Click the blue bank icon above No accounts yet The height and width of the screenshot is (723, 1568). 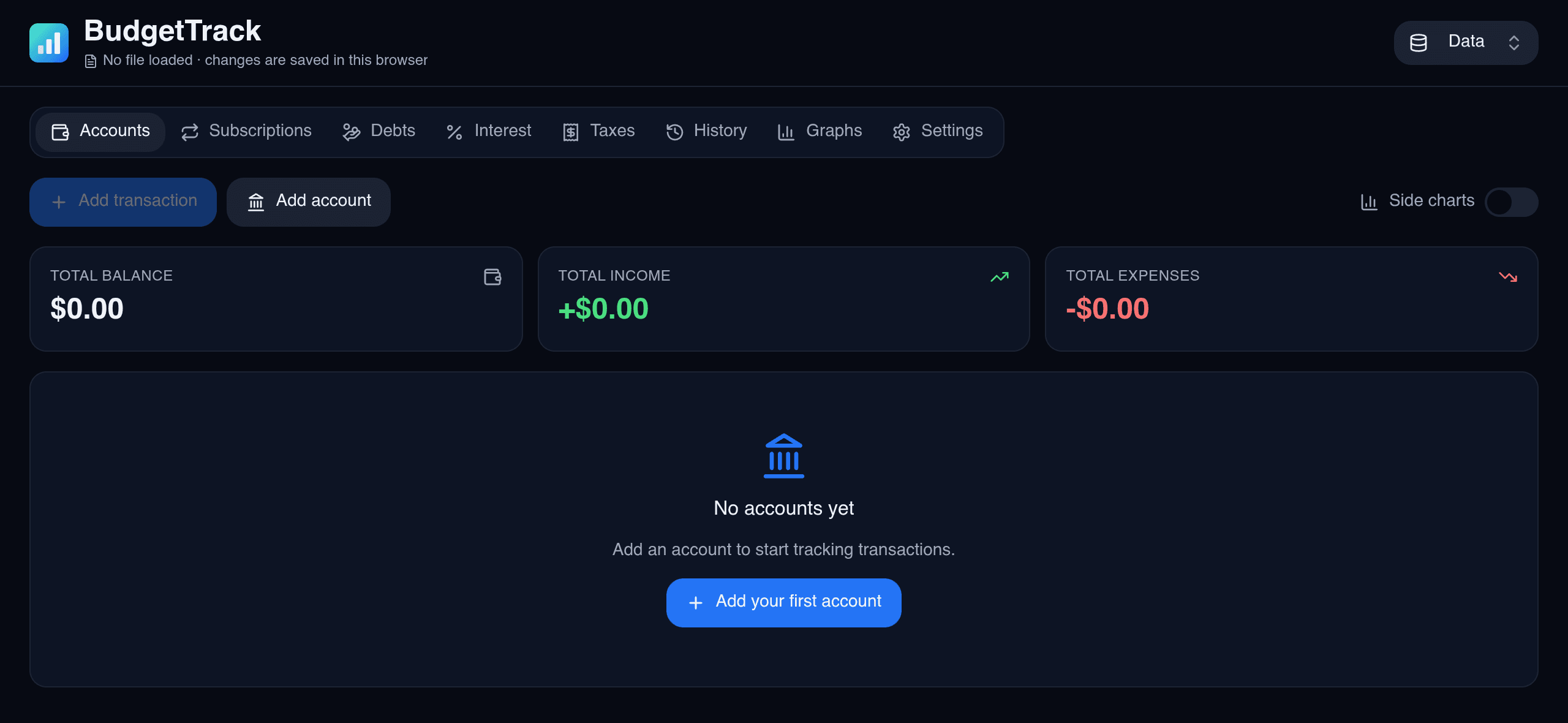(784, 456)
